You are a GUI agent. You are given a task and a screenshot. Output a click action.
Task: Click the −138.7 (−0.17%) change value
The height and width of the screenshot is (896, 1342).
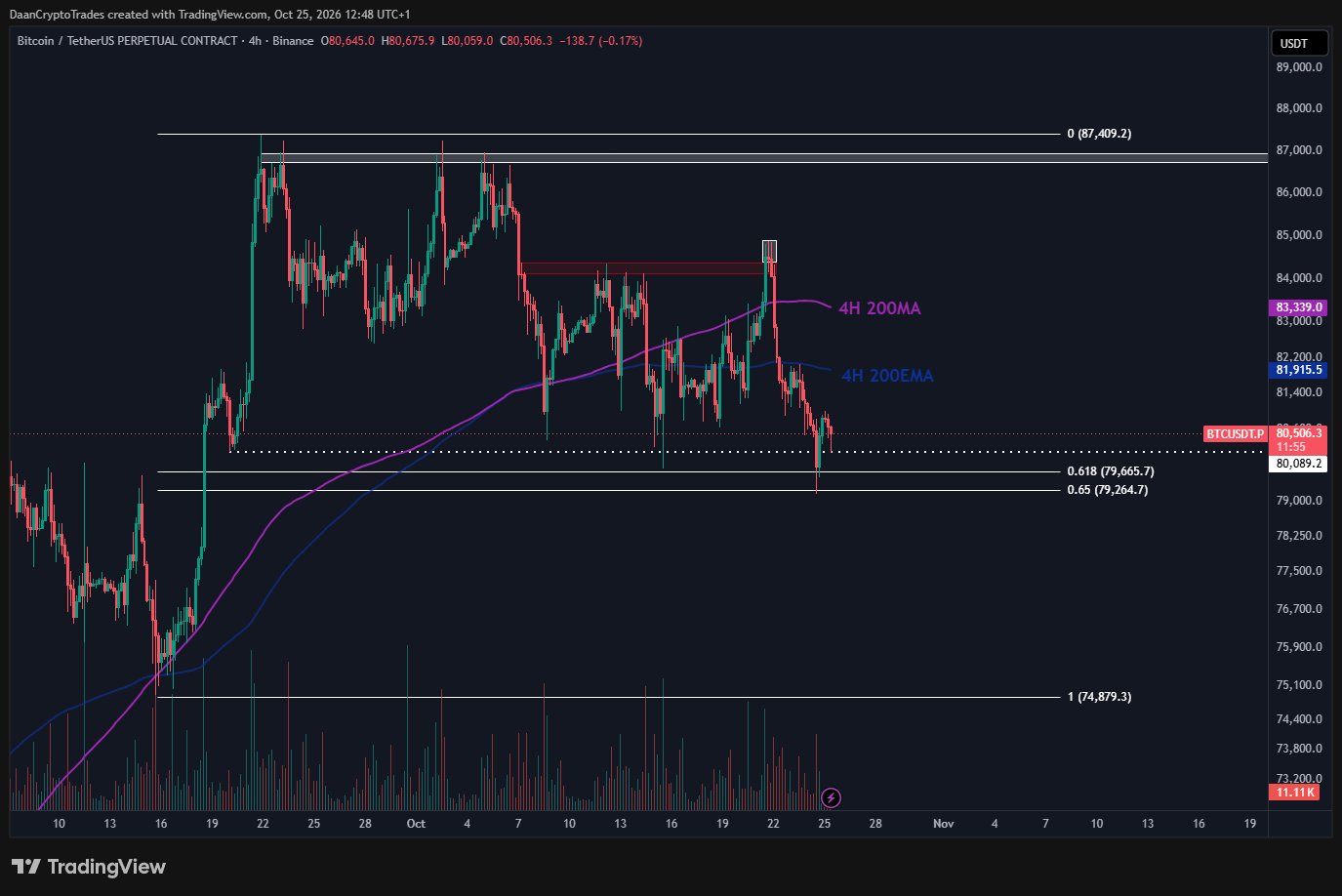click(x=601, y=41)
